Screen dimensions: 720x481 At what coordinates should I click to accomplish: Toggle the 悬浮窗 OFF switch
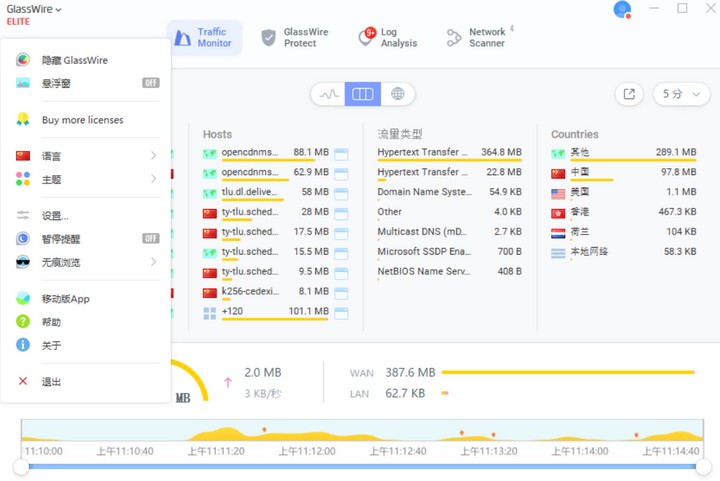(150, 83)
